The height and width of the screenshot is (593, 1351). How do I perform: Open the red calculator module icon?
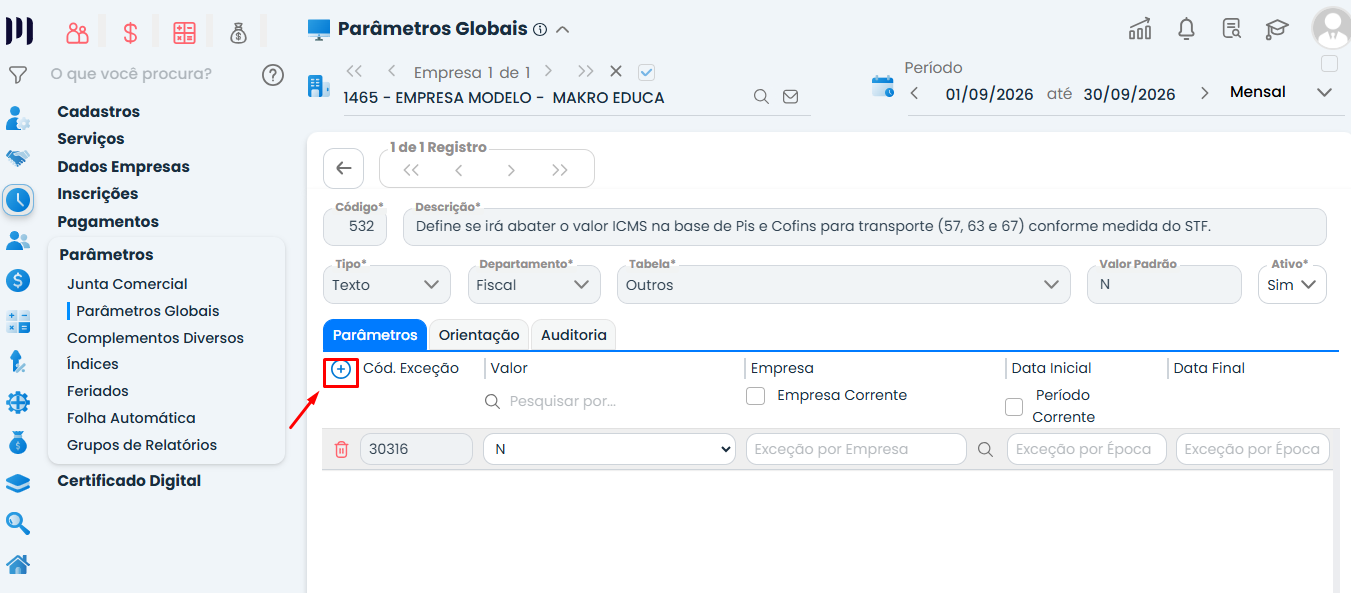184,33
